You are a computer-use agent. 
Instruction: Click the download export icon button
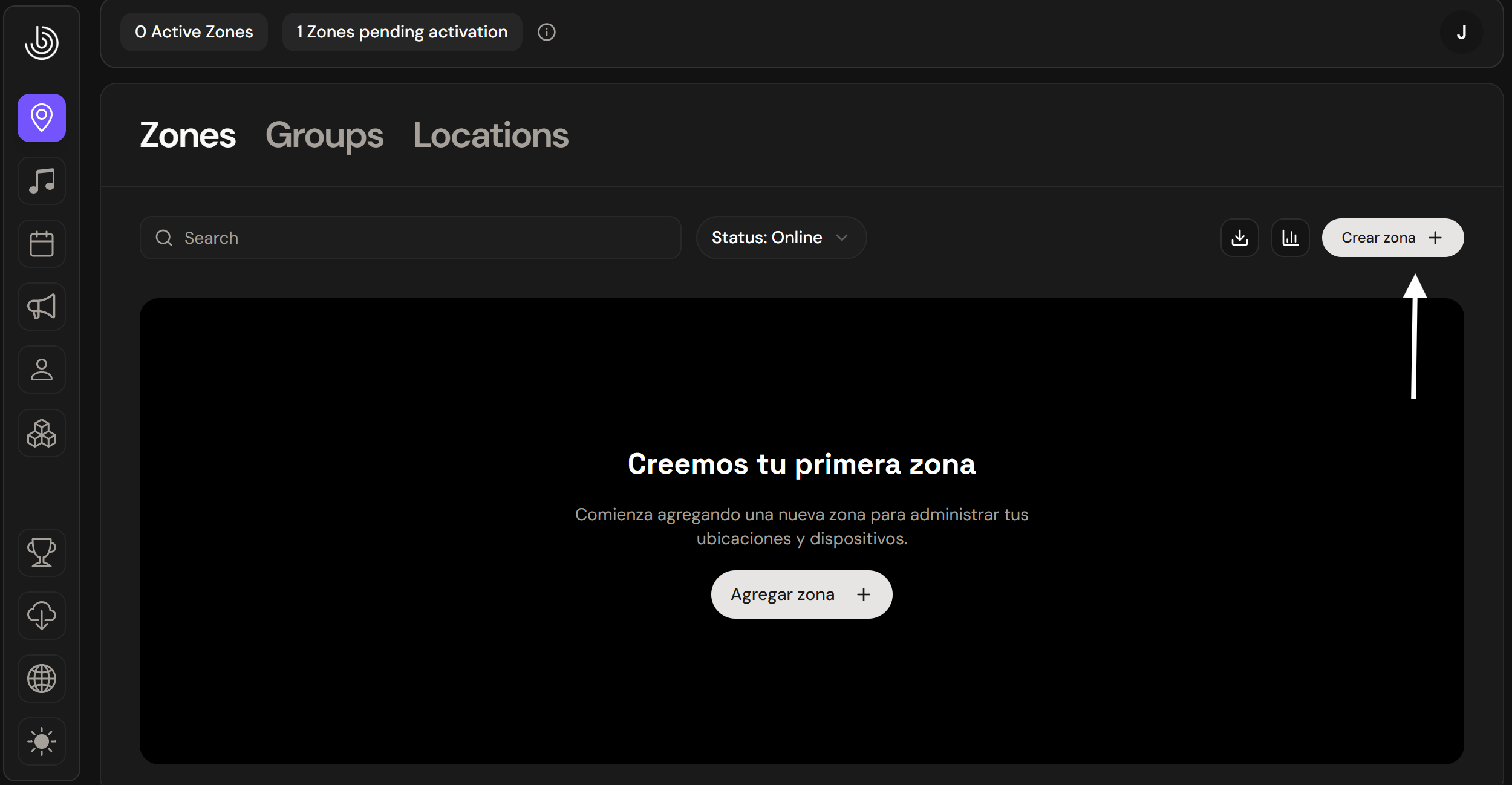(x=1239, y=238)
